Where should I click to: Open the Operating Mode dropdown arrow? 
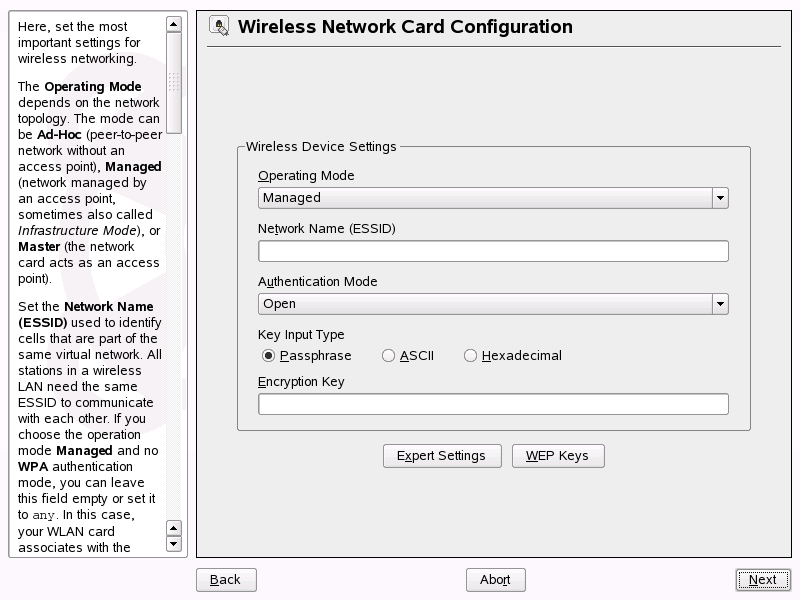click(720, 198)
